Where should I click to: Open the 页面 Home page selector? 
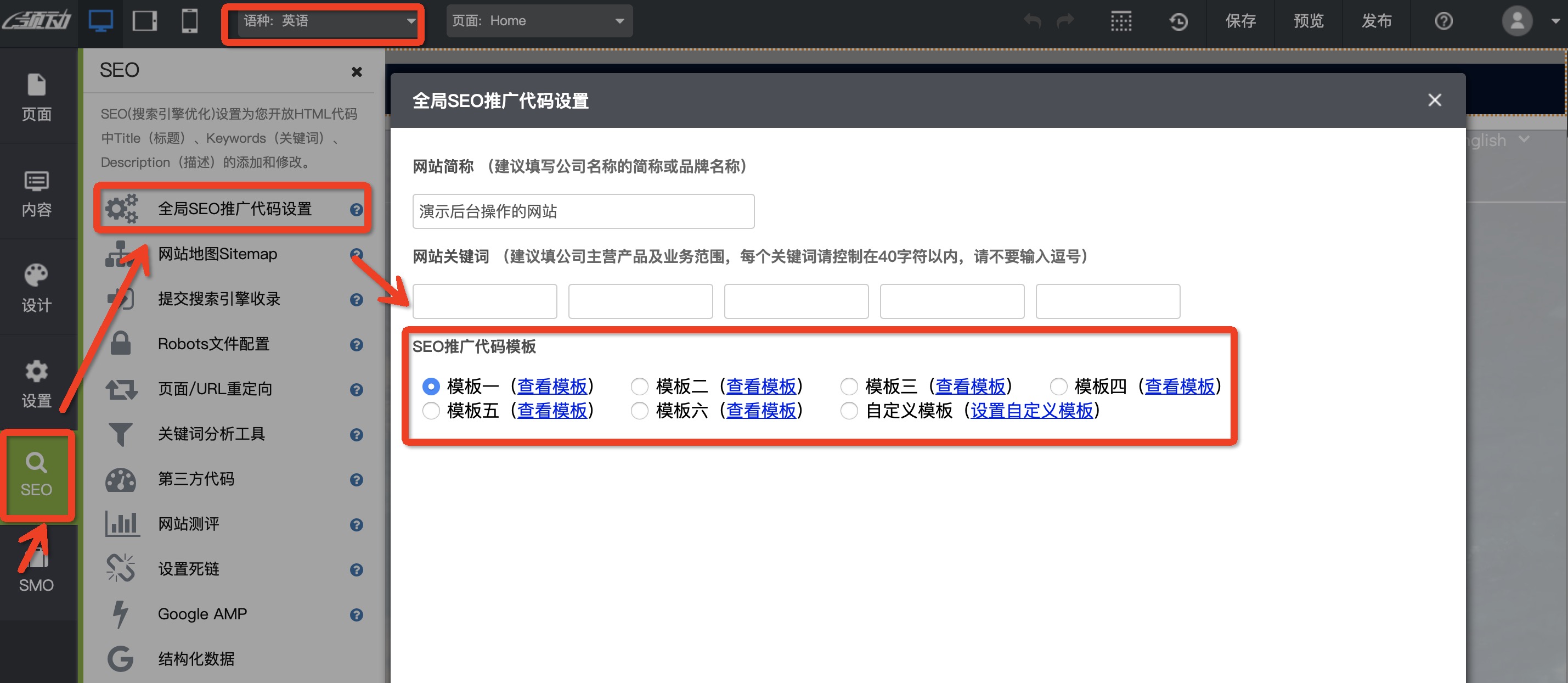pyautogui.click(x=539, y=20)
